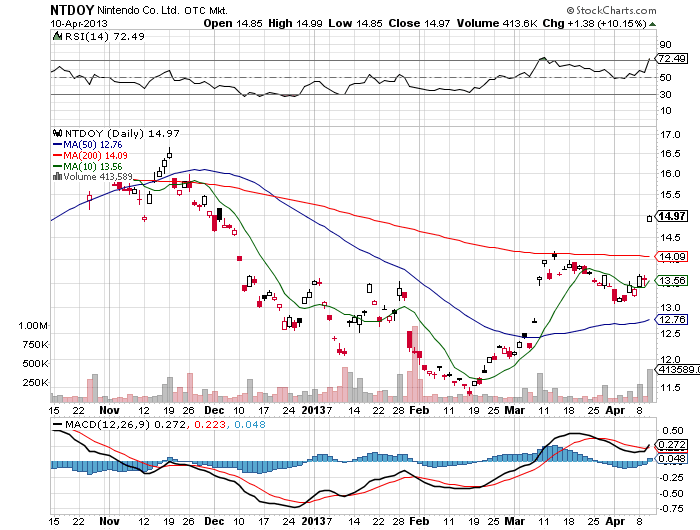Click the RSI mountain icon beside RSI(14)
Screen dimensions: 700x530
pyautogui.click(x=57, y=36)
